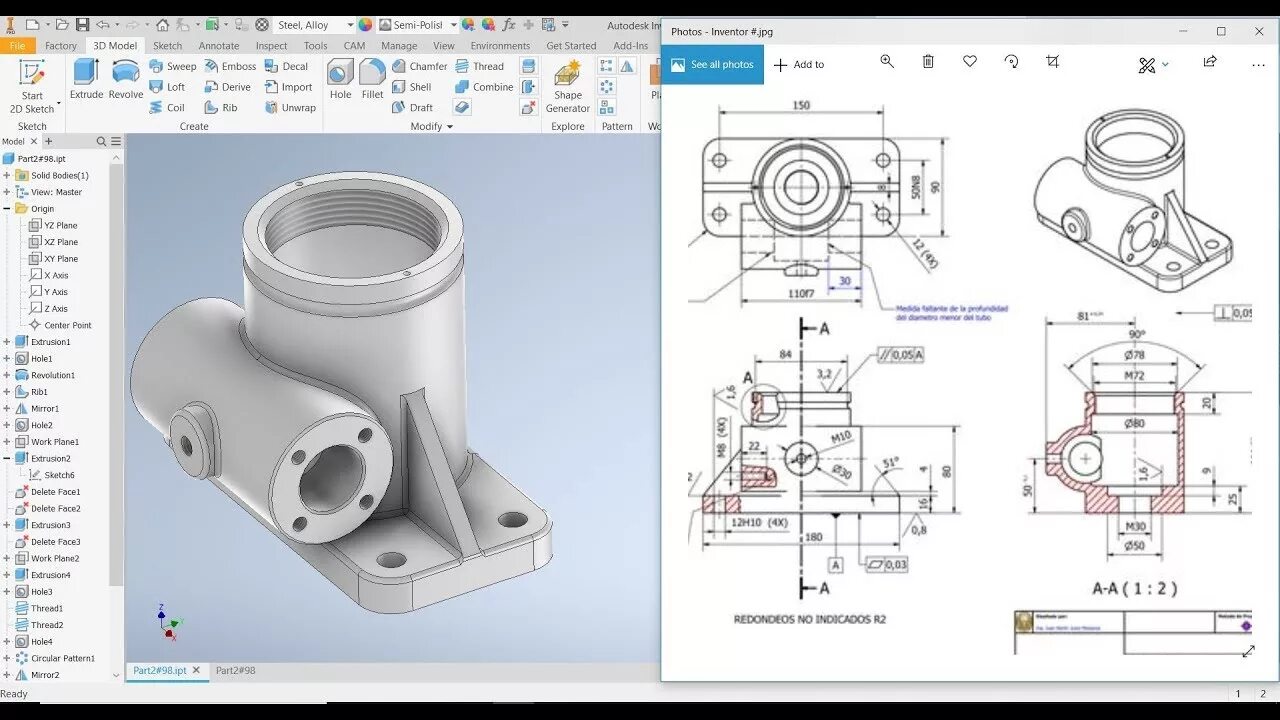Go to the Manage ribbon tab

pyautogui.click(x=399, y=46)
